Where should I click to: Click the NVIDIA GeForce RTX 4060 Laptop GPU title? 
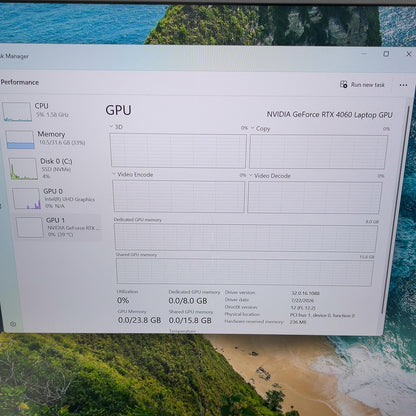(x=329, y=115)
